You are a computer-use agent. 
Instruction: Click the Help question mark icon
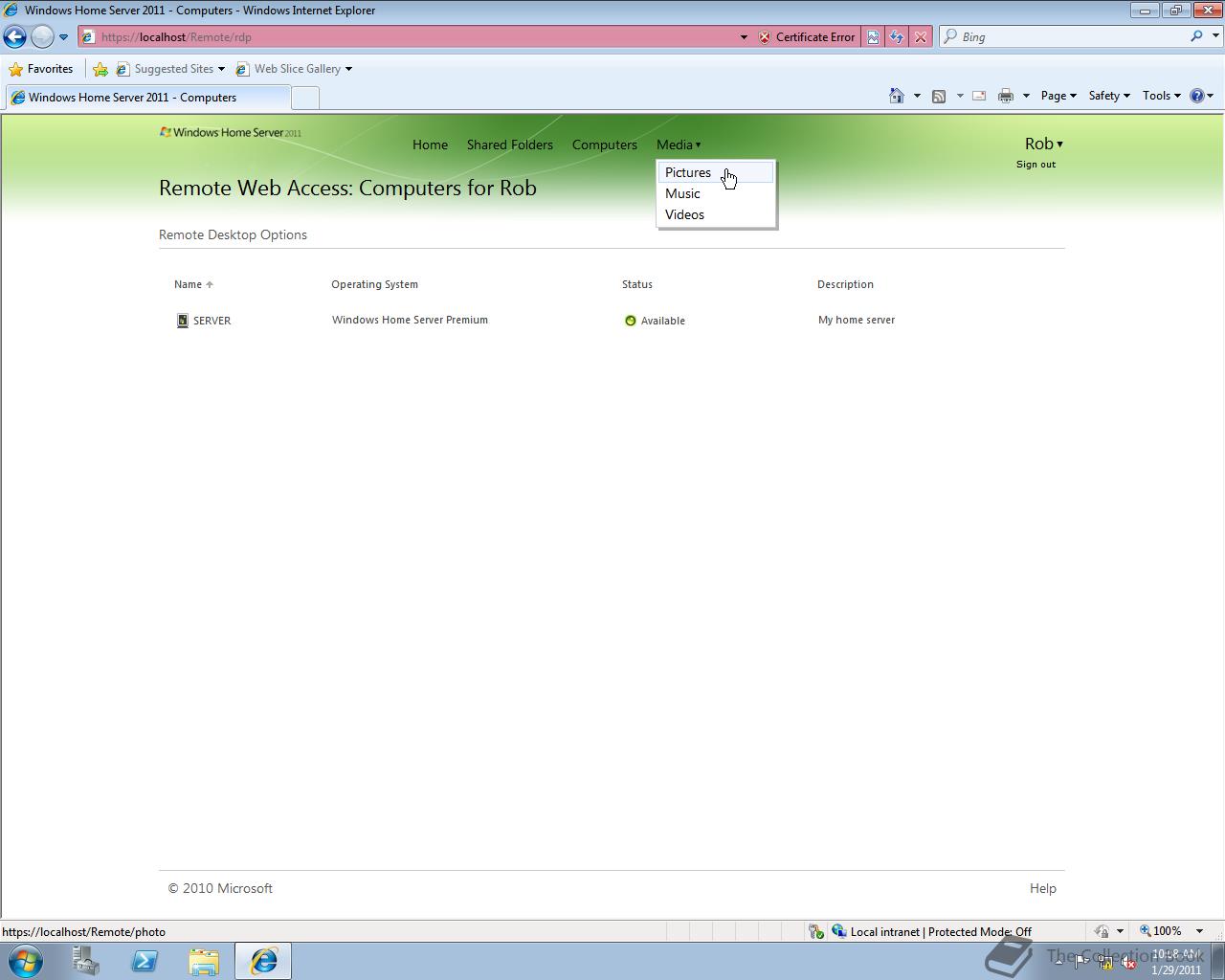click(x=1196, y=96)
